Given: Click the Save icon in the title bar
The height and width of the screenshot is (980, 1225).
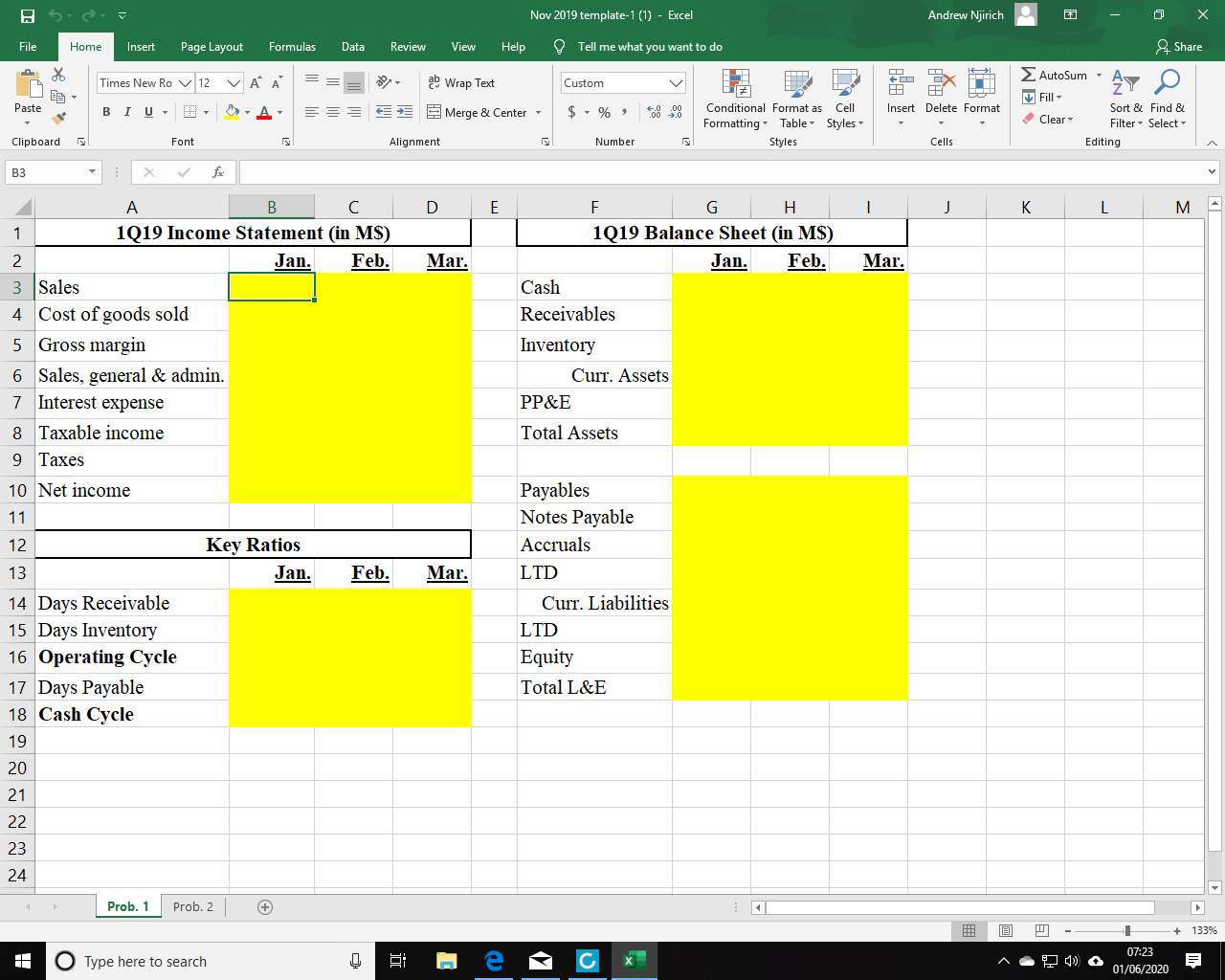Looking at the screenshot, I should (x=28, y=15).
